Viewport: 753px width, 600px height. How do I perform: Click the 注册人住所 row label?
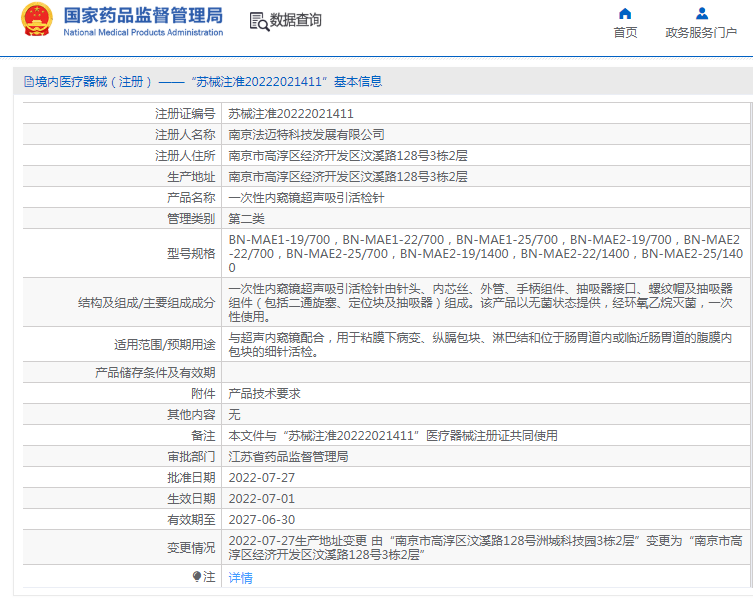[185, 156]
